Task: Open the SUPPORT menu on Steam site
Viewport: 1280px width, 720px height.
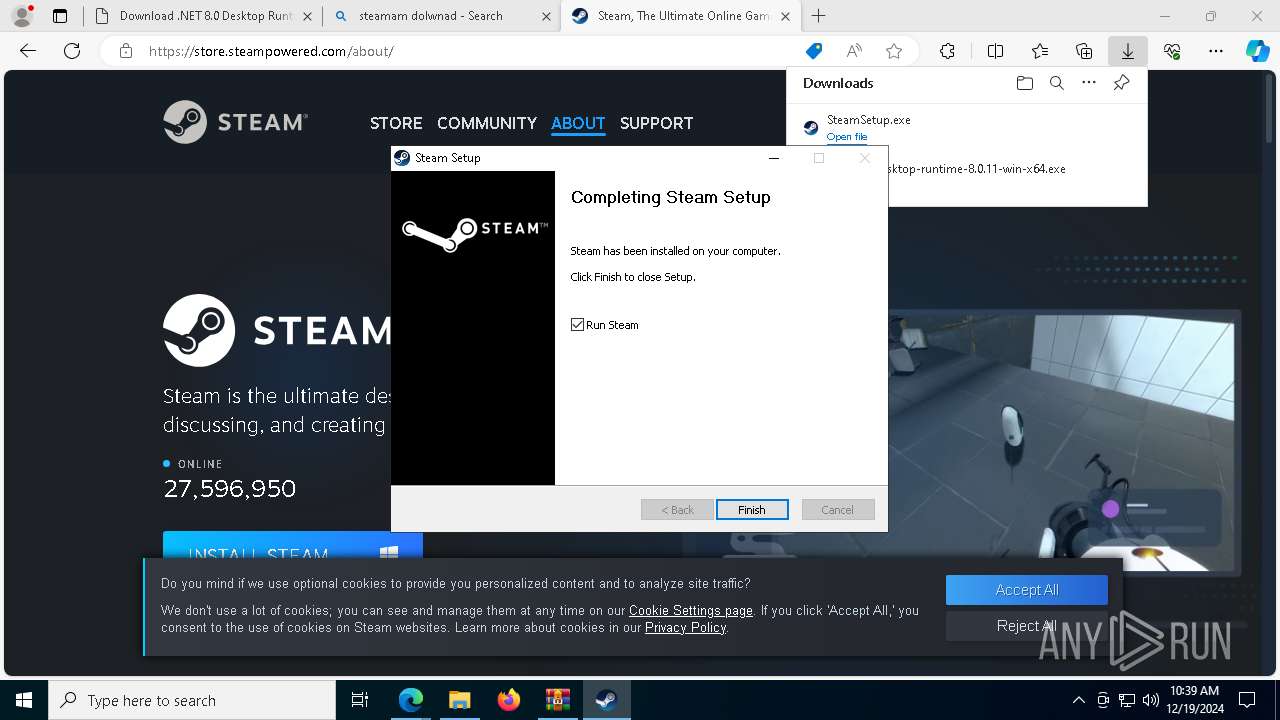Action: coord(656,123)
